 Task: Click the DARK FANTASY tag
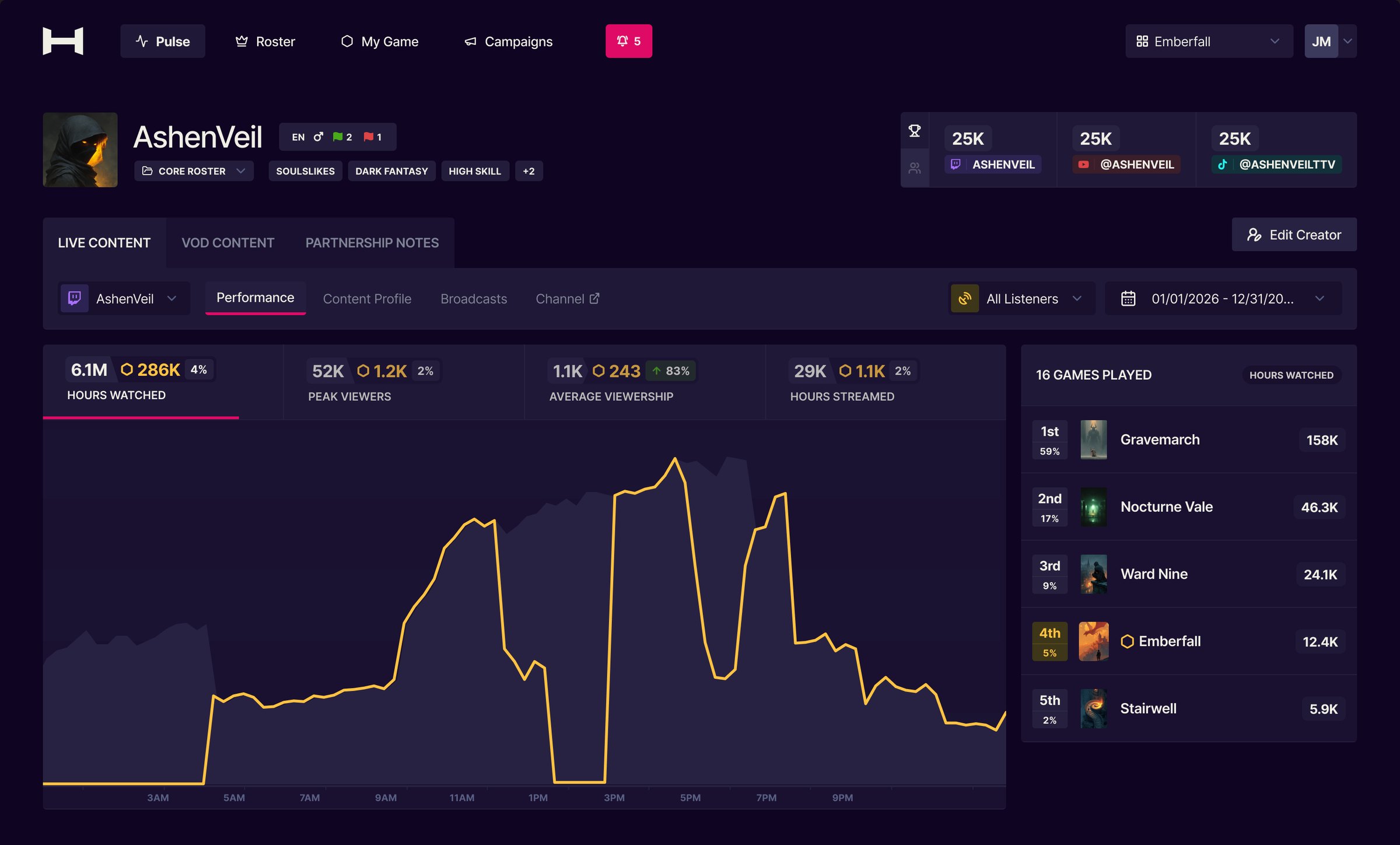click(x=392, y=171)
